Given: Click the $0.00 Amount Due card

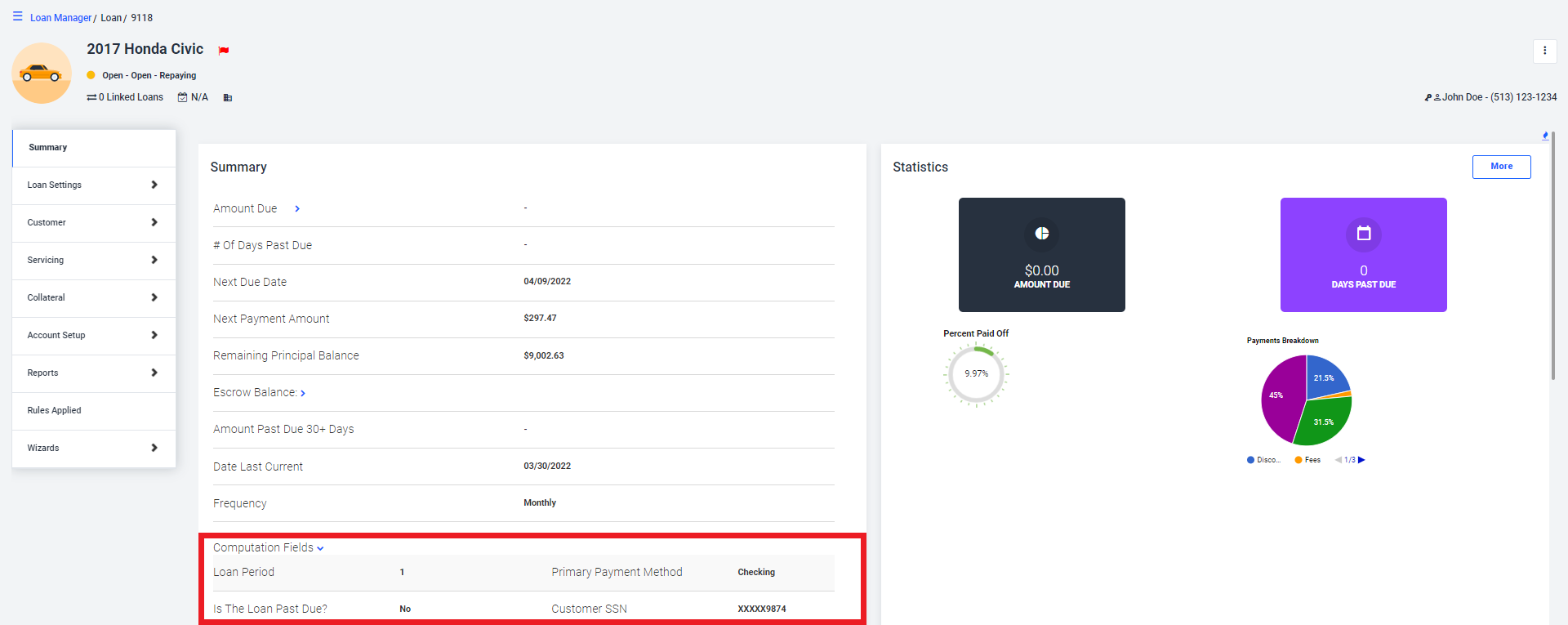Looking at the screenshot, I should [x=1042, y=255].
